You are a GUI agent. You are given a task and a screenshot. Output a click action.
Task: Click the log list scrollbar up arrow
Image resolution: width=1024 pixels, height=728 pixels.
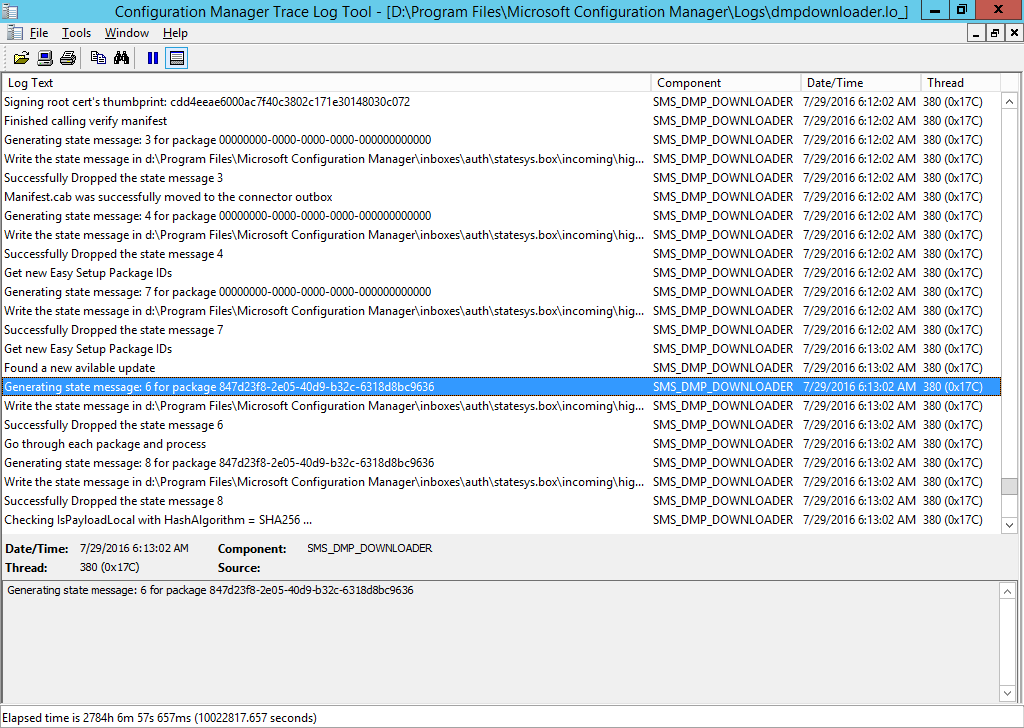[x=1009, y=101]
